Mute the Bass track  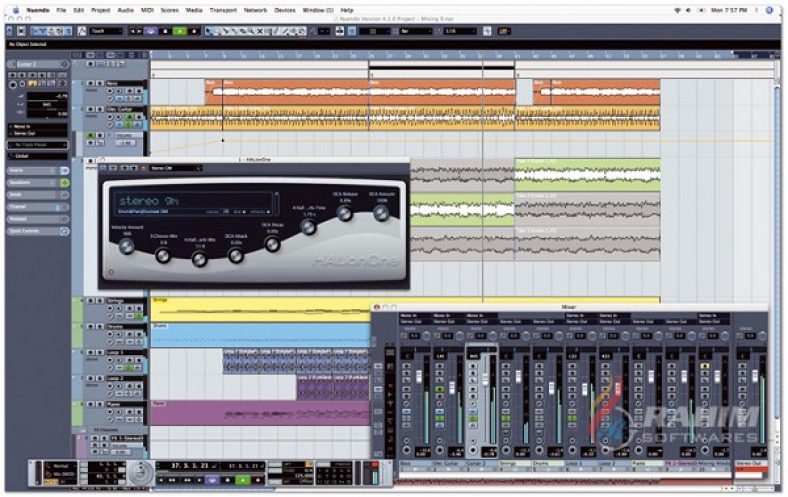[x=88, y=83]
